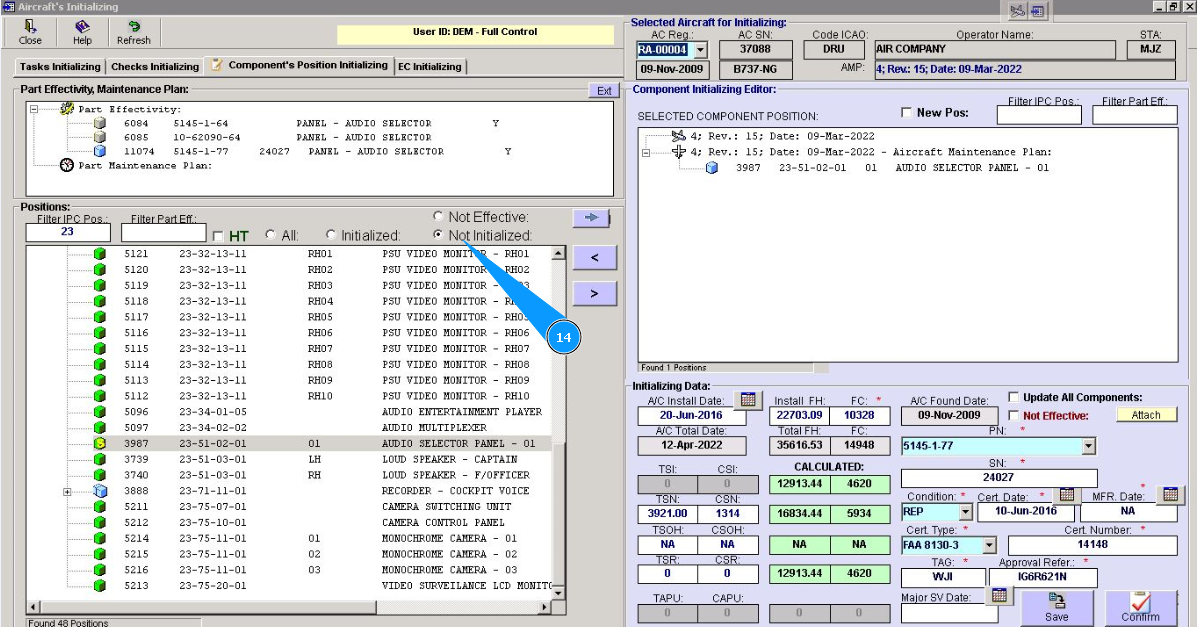Click the Refresh toolbar icon
The height and width of the screenshot is (629, 1197).
(x=133, y=32)
